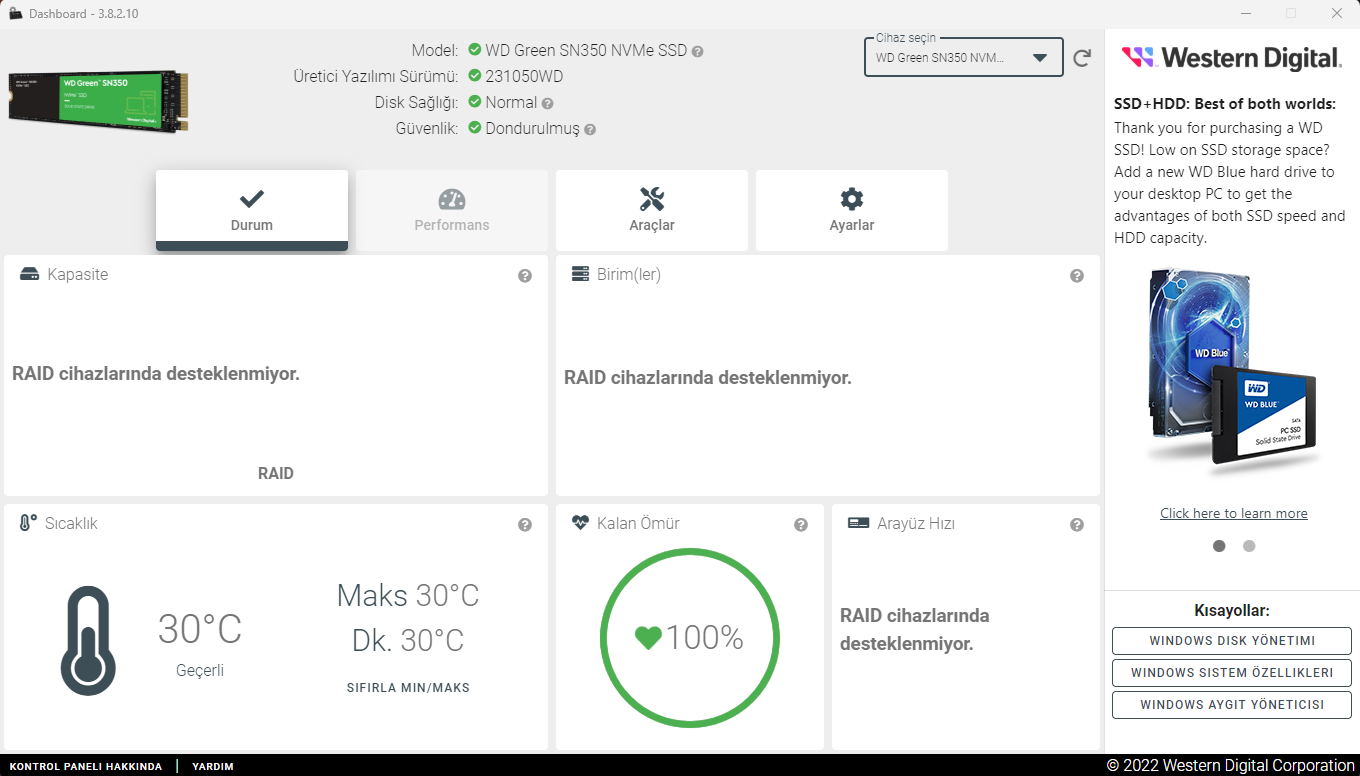1360x776 pixels.
Task: Click the 2022 Western Digital Corporation copyright
Action: point(1230,766)
